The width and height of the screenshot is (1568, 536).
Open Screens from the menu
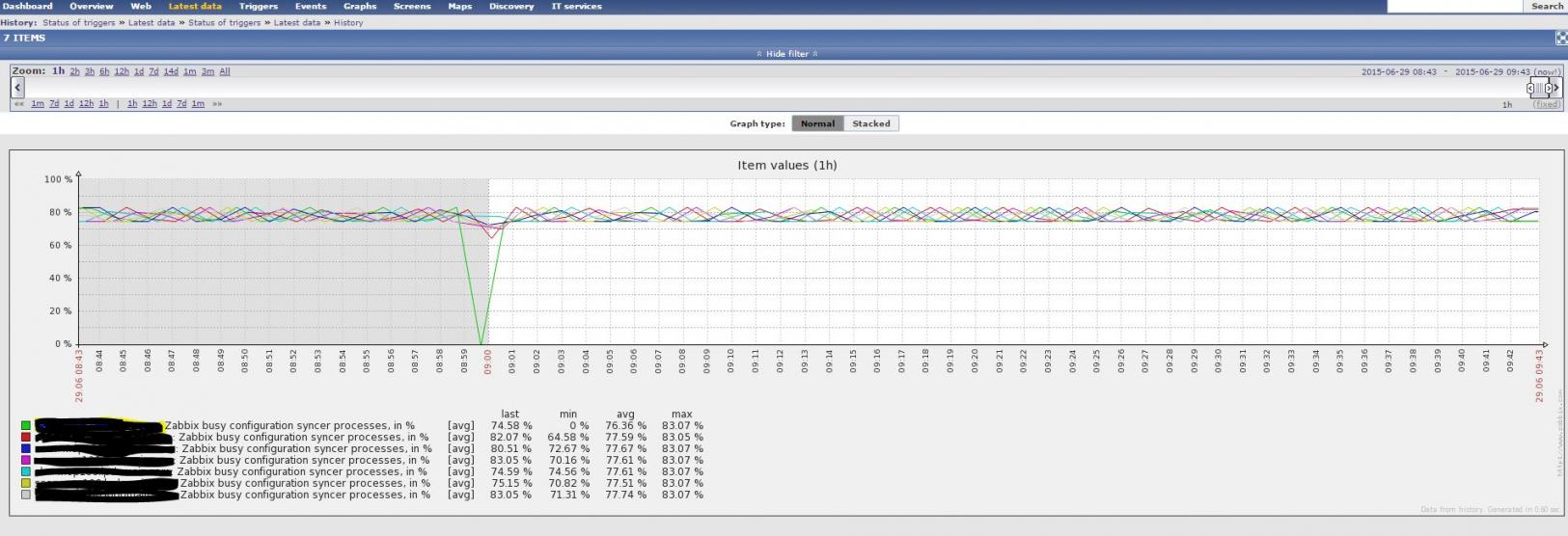point(412,6)
